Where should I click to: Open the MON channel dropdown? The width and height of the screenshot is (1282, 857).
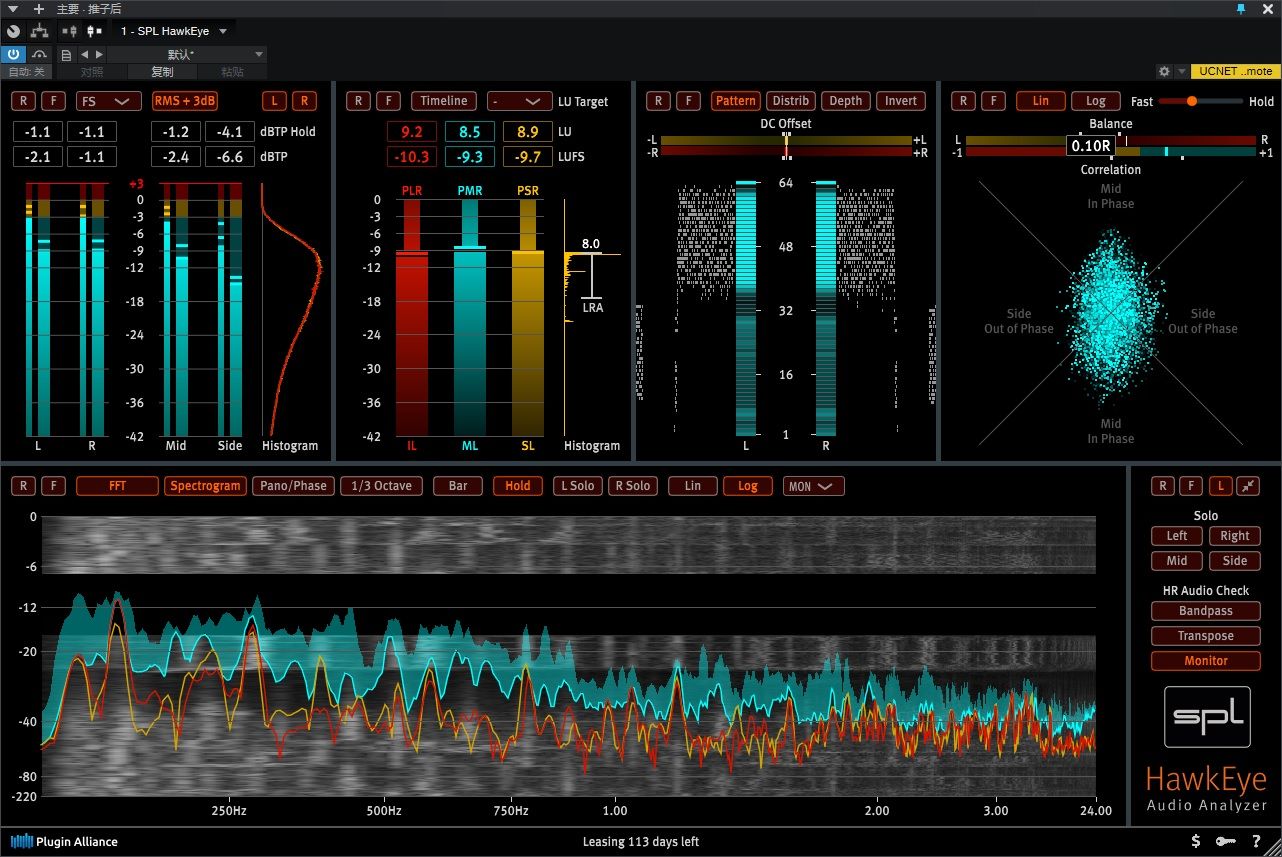(x=813, y=487)
